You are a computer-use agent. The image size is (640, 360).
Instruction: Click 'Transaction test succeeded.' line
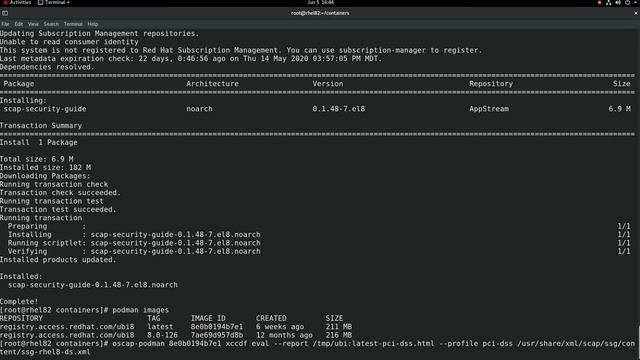58,209
